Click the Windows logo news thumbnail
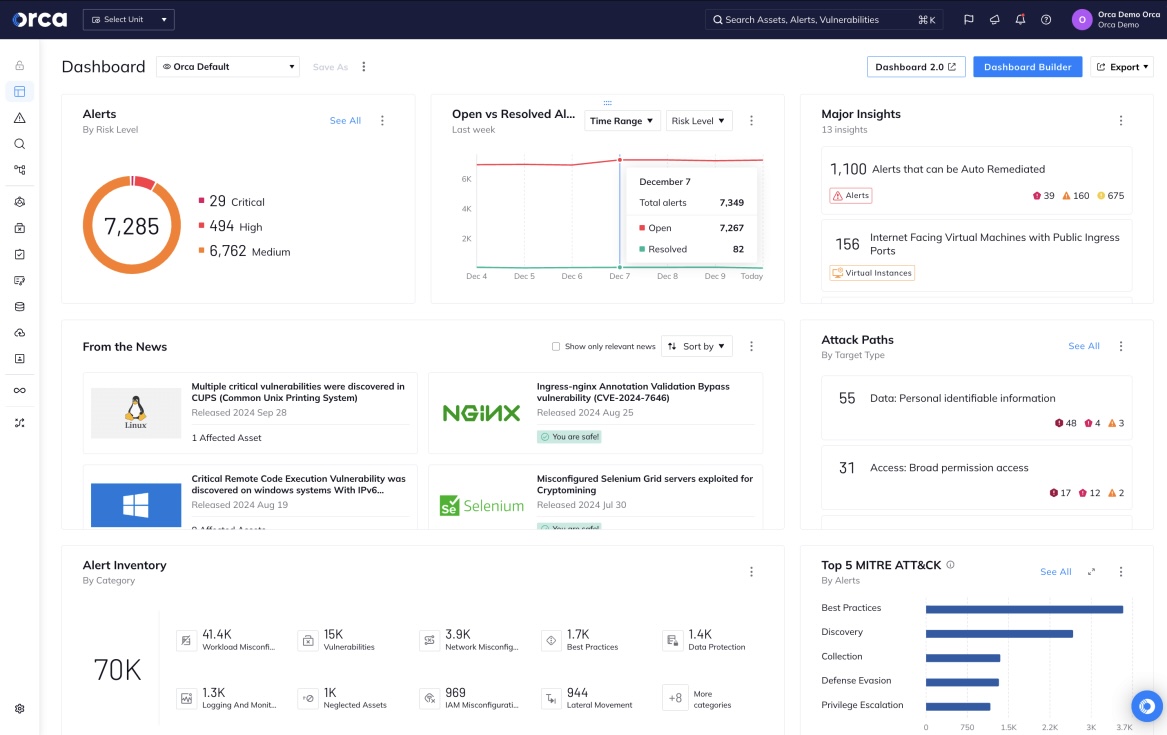 (x=135, y=505)
